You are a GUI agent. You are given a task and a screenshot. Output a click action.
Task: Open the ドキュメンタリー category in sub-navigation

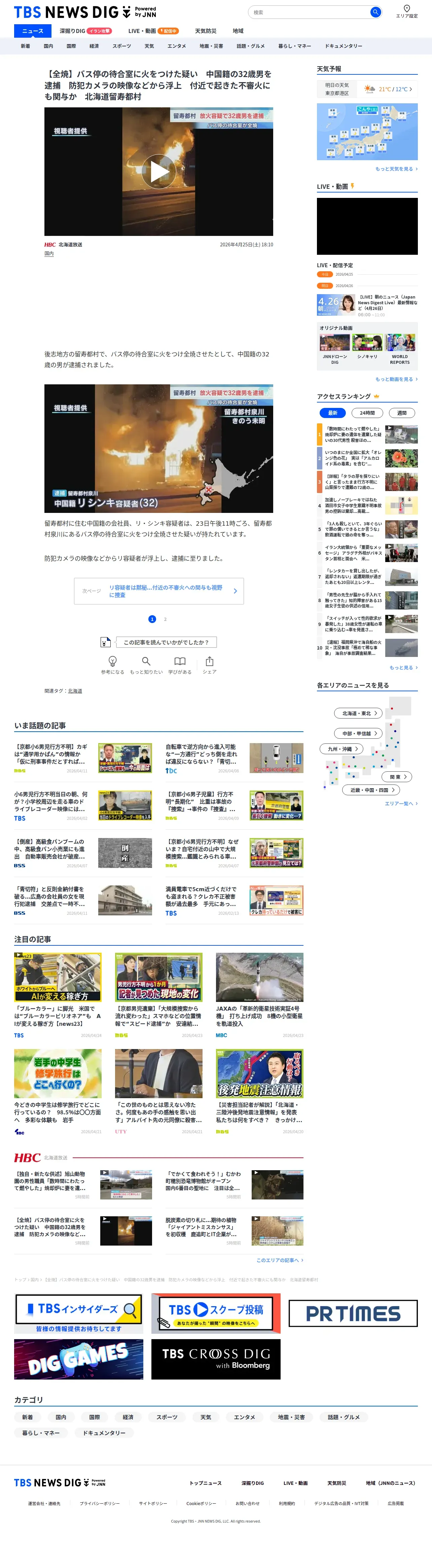343,46
